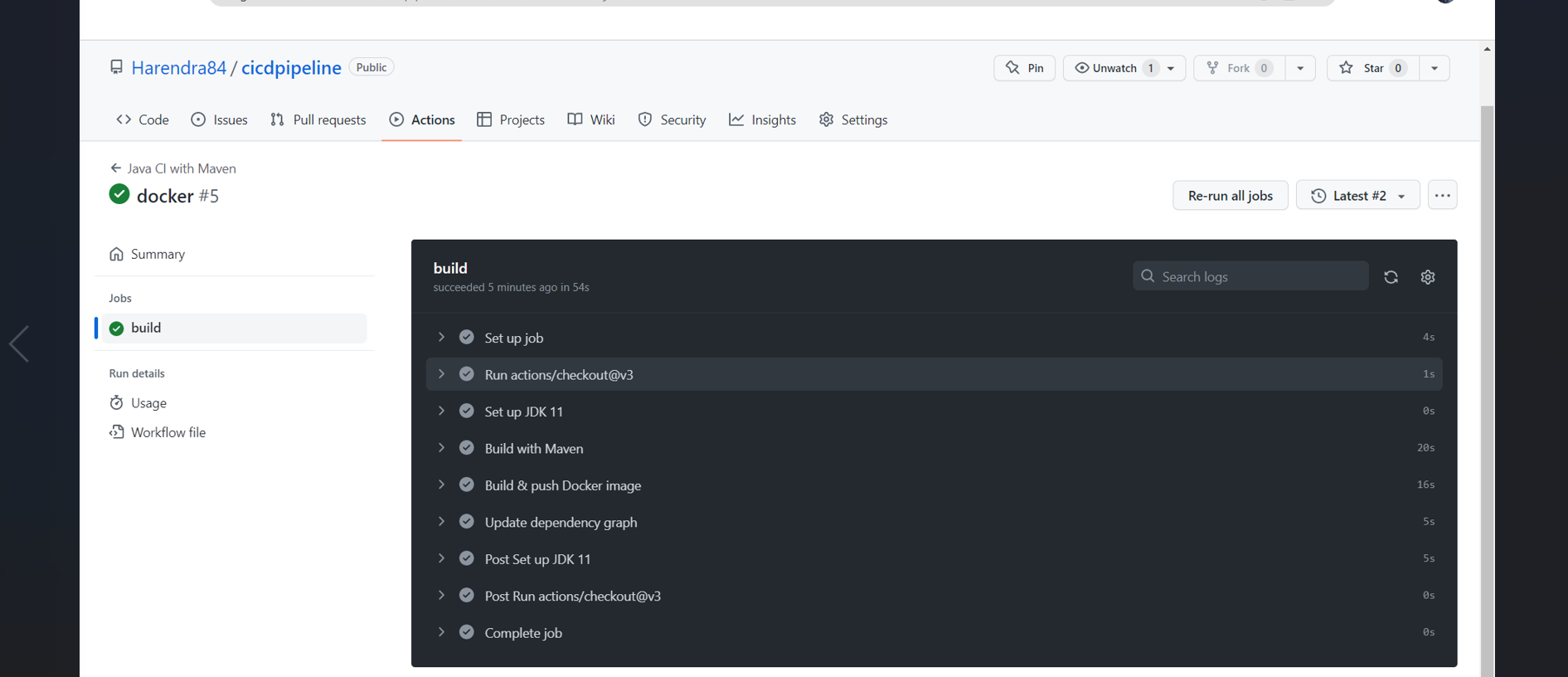Click Re-run all jobs button
Image resolution: width=1568 pixels, height=677 pixels.
[x=1230, y=195]
